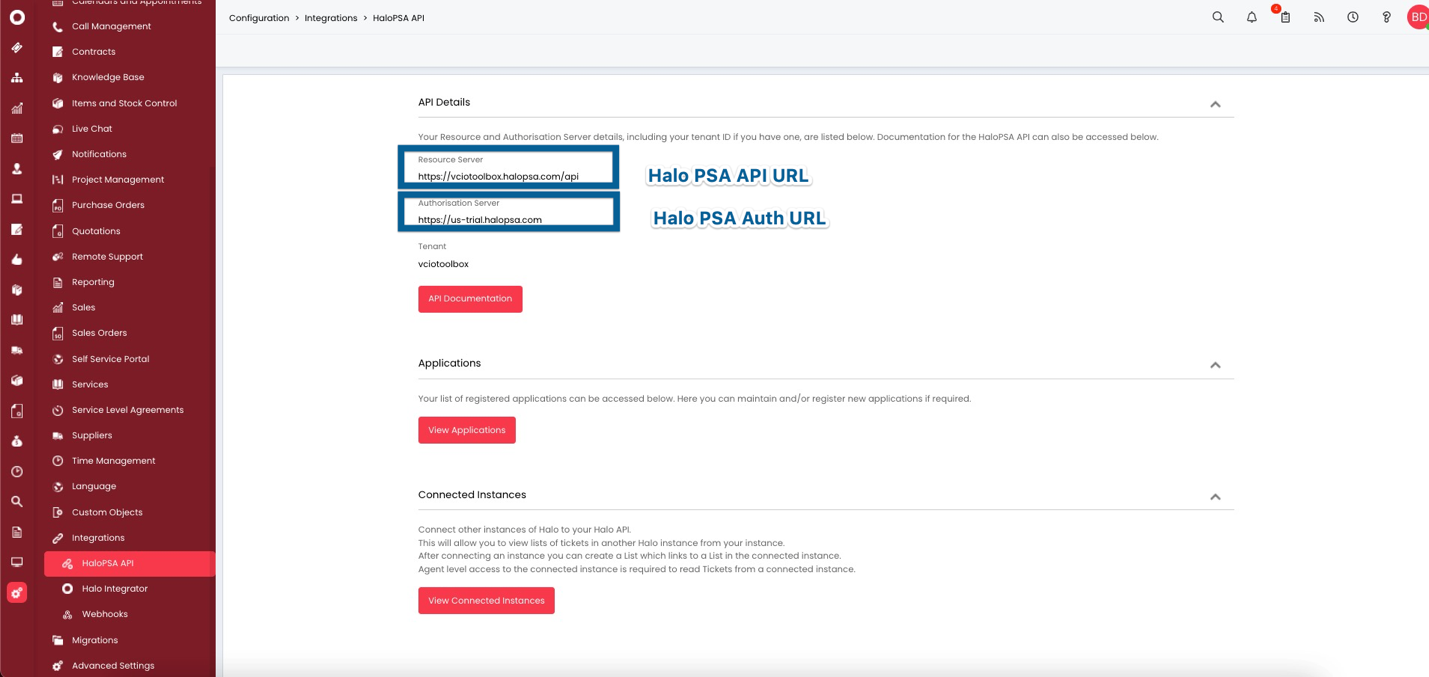Select Quotations menu item
1429x677 pixels.
[x=96, y=231]
